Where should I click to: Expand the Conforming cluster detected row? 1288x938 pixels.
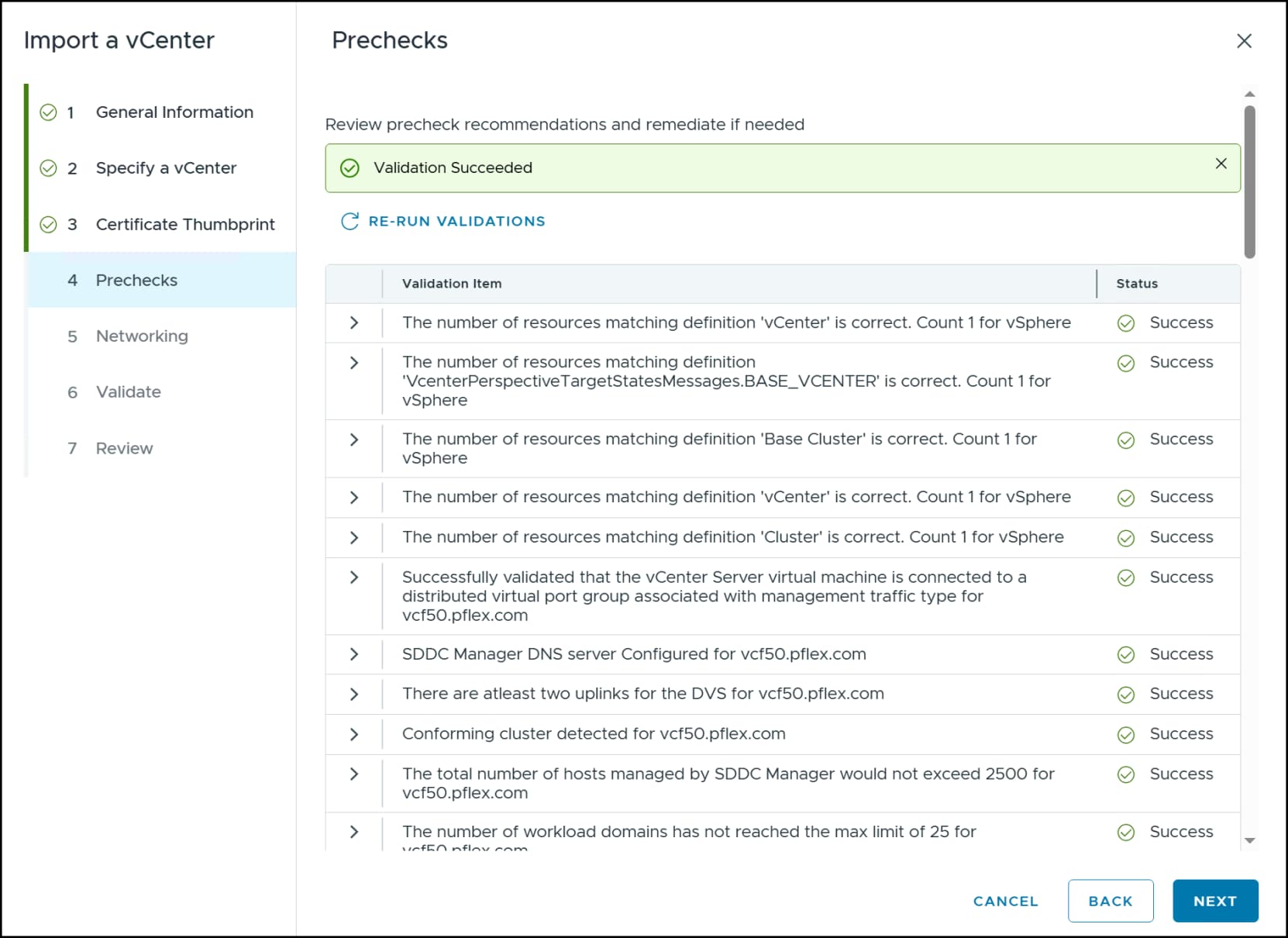[354, 734]
